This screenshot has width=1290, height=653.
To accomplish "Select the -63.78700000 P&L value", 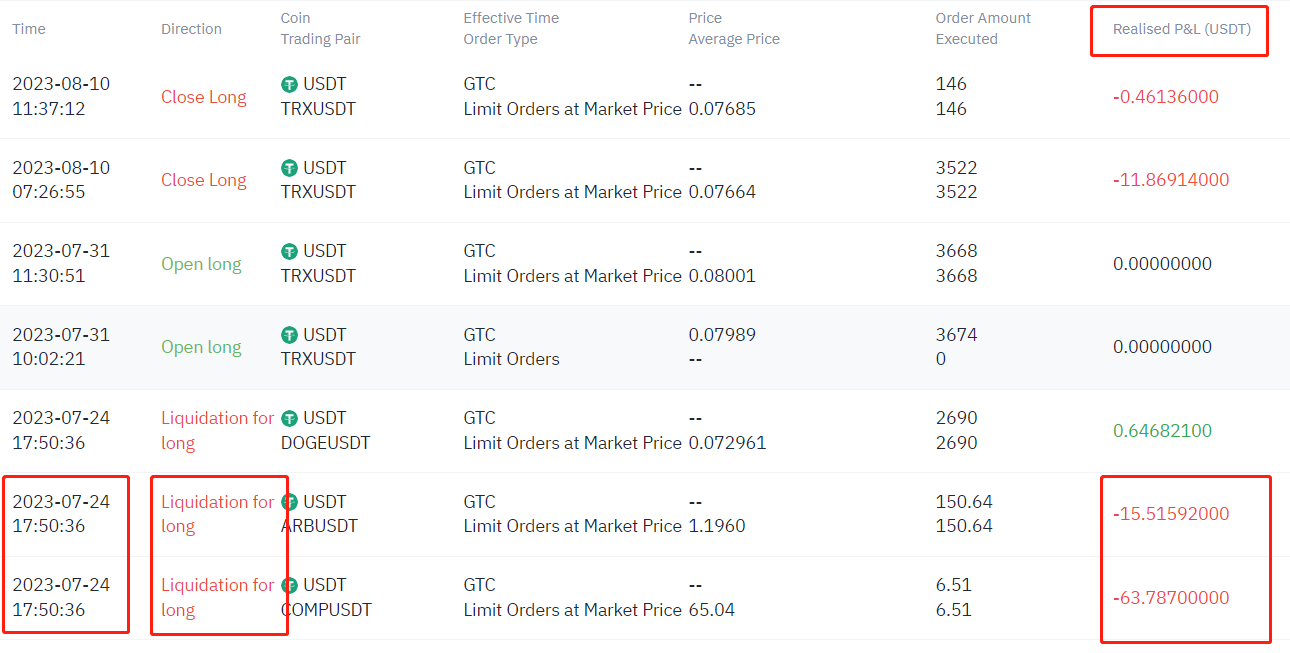I will point(1171,598).
